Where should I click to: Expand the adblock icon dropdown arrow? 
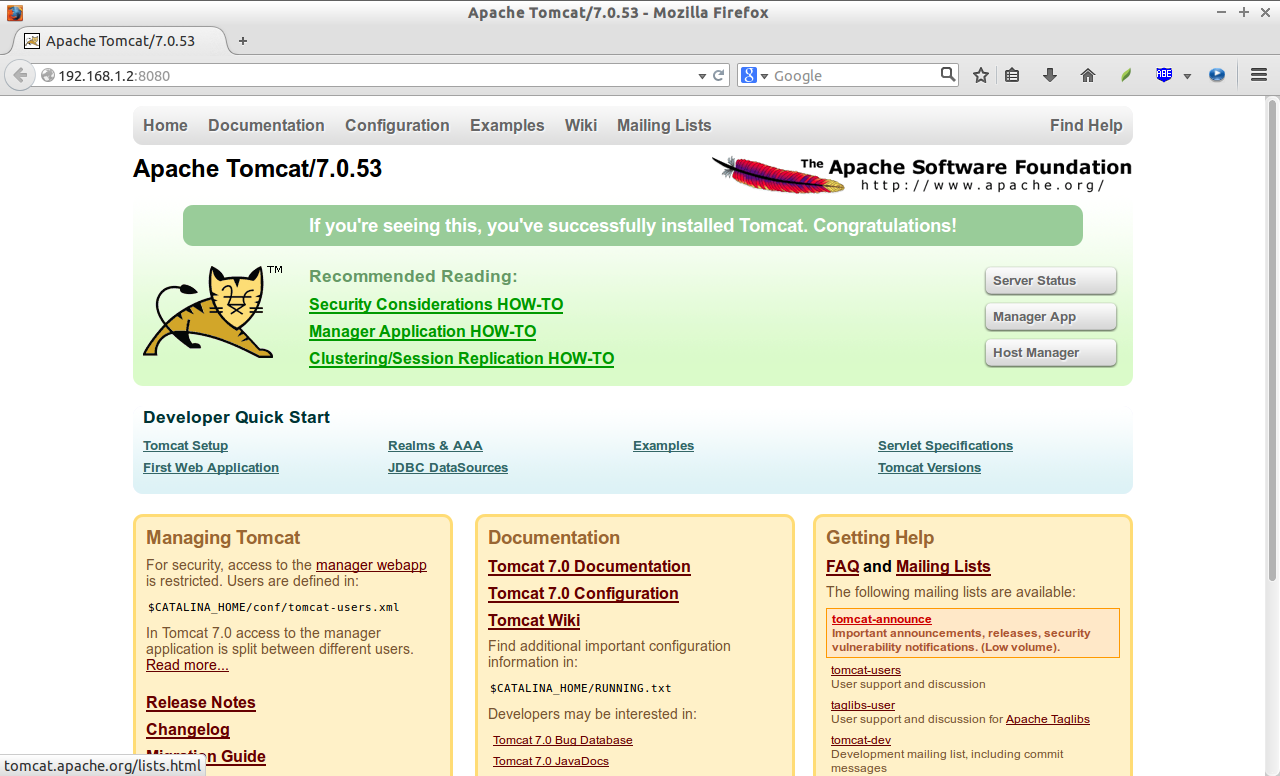(x=1187, y=76)
